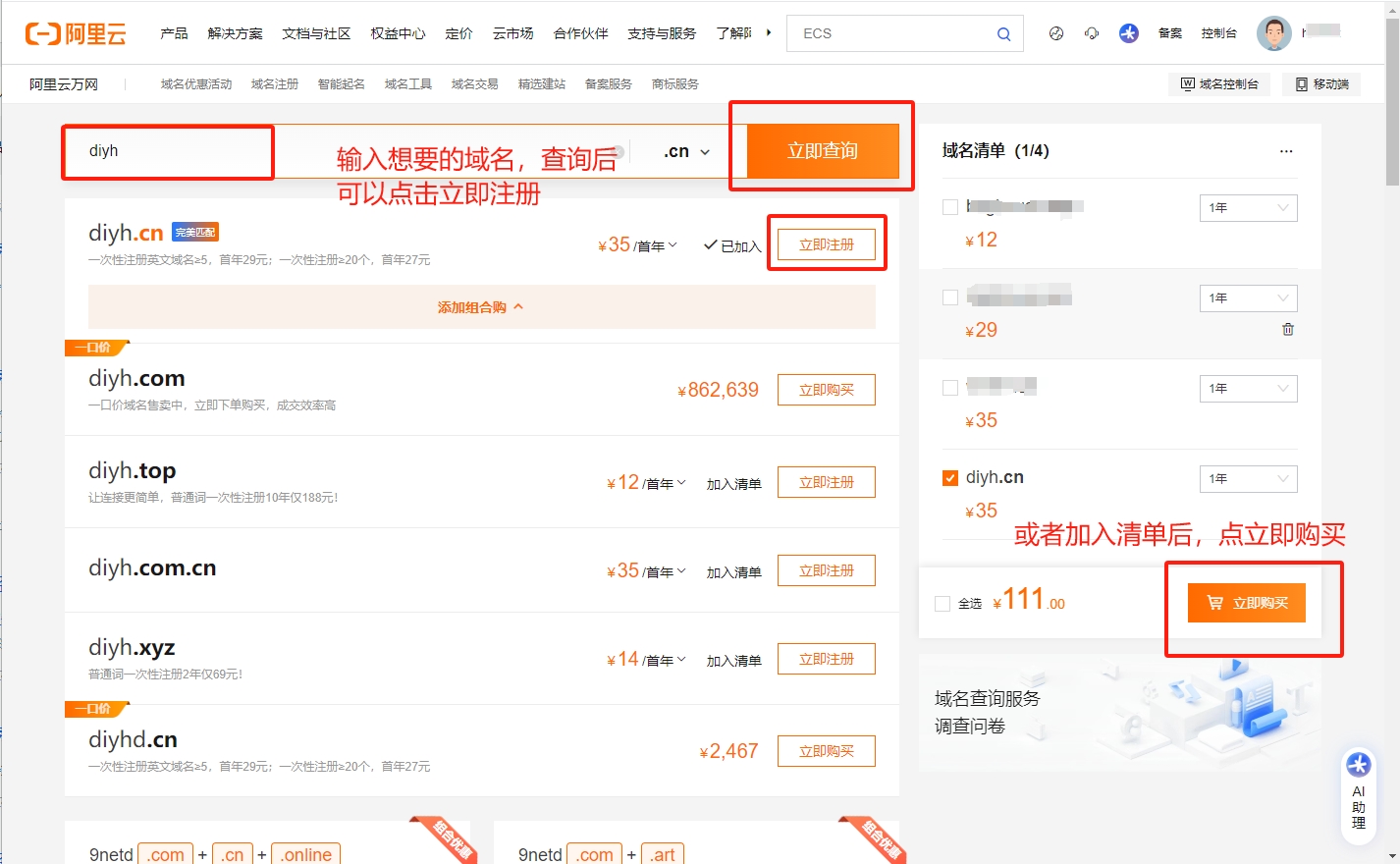Enable the 全选 select-all checkbox
Screen dimensions: 1400x864
[942, 603]
